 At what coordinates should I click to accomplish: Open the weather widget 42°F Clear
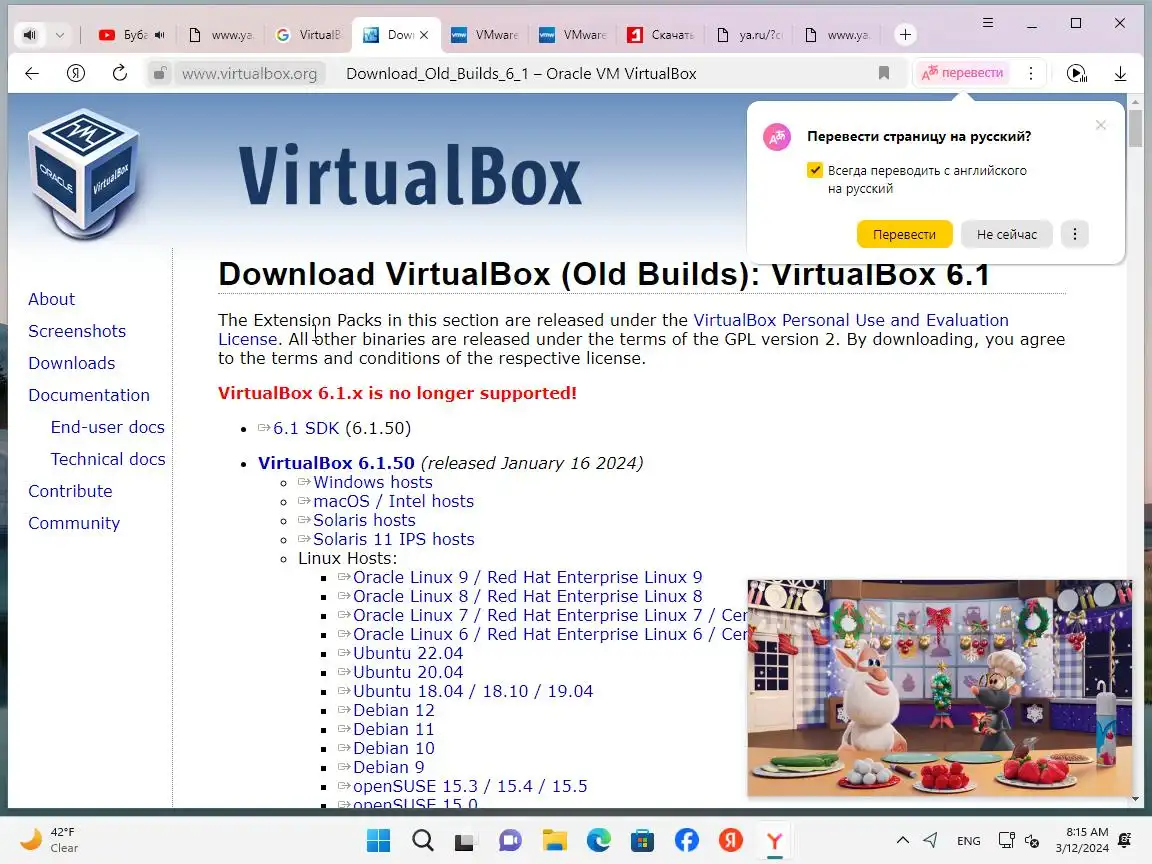[x=50, y=840]
